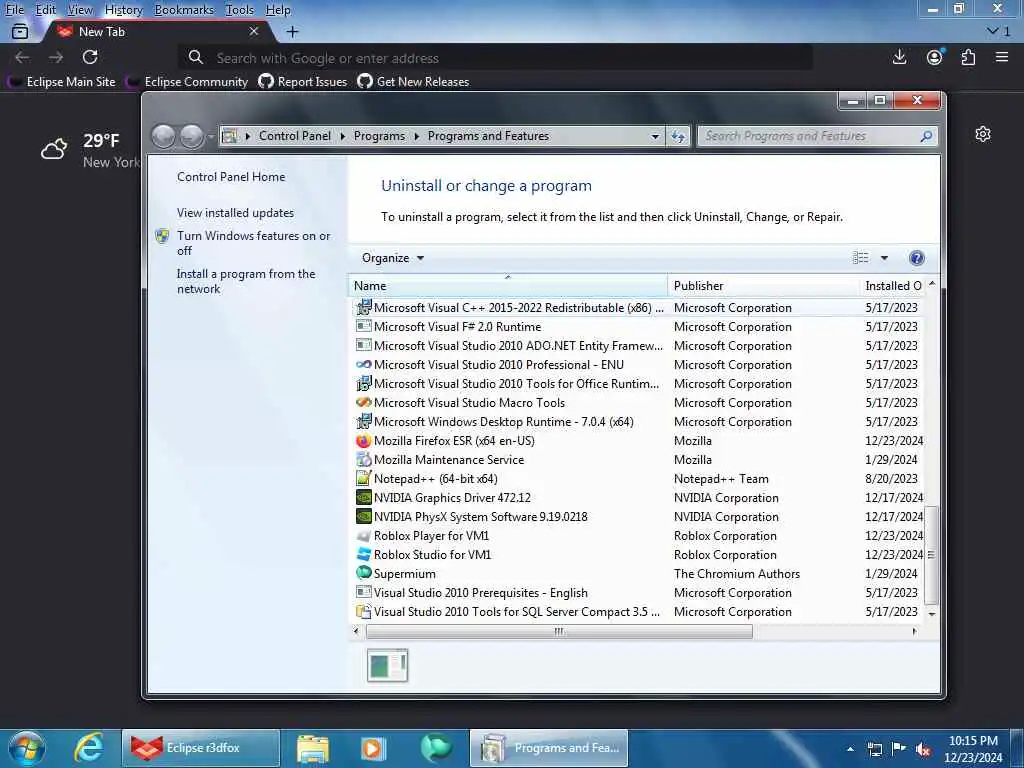1024x768 pixels.
Task: Expand the arrow after Control Panel breadcrumb
Action: tap(343, 136)
